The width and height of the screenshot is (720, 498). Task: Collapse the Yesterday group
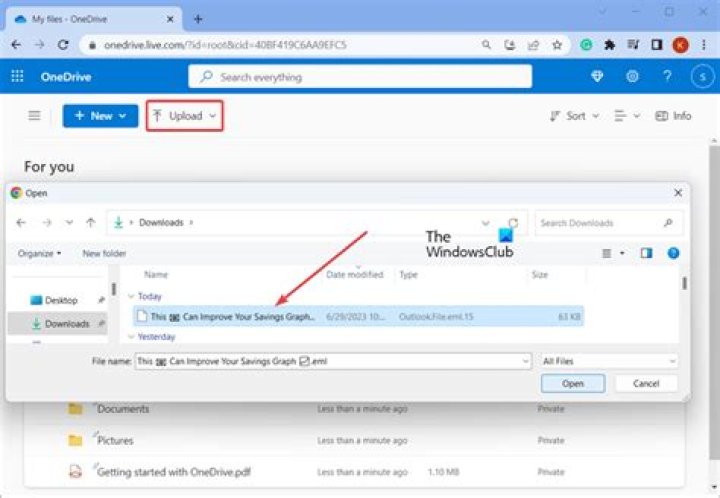point(131,337)
